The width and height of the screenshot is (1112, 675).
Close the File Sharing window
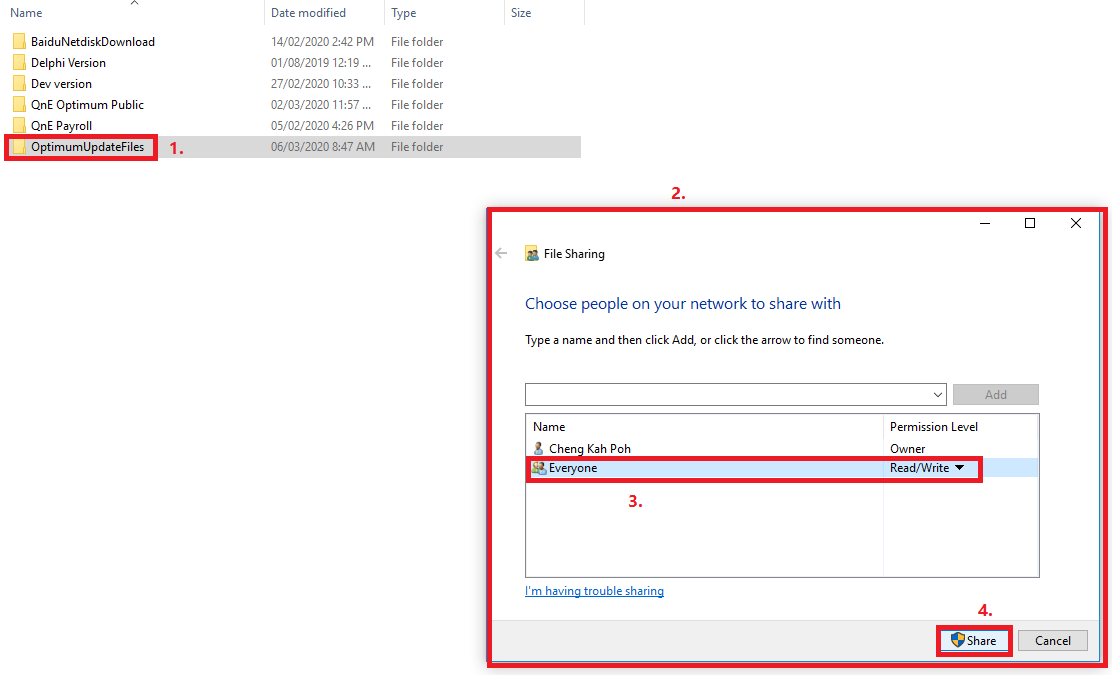1076,223
